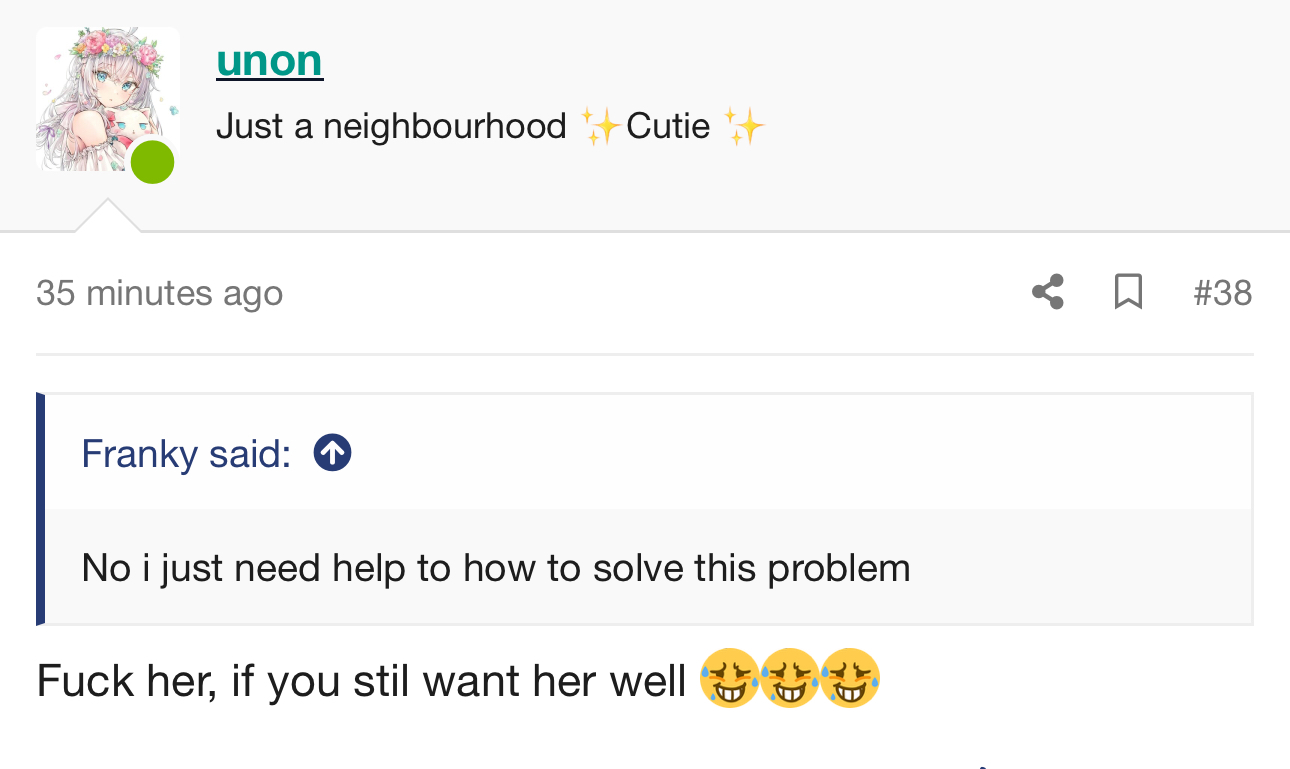The width and height of the screenshot is (1290, 769).
Task: Click the last laughing-tears emoji in the reply
Action: (x=850, y=679)
